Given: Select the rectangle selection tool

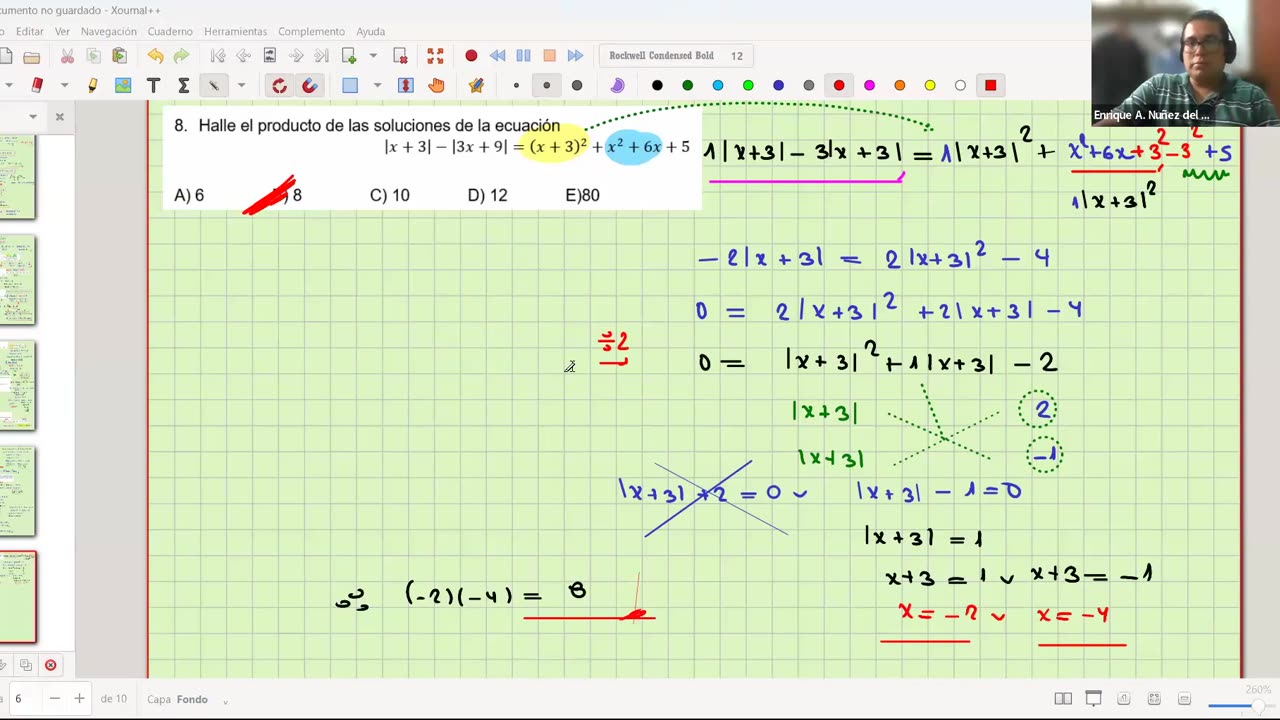Looking at the screenshot, I should coord(350,86).
